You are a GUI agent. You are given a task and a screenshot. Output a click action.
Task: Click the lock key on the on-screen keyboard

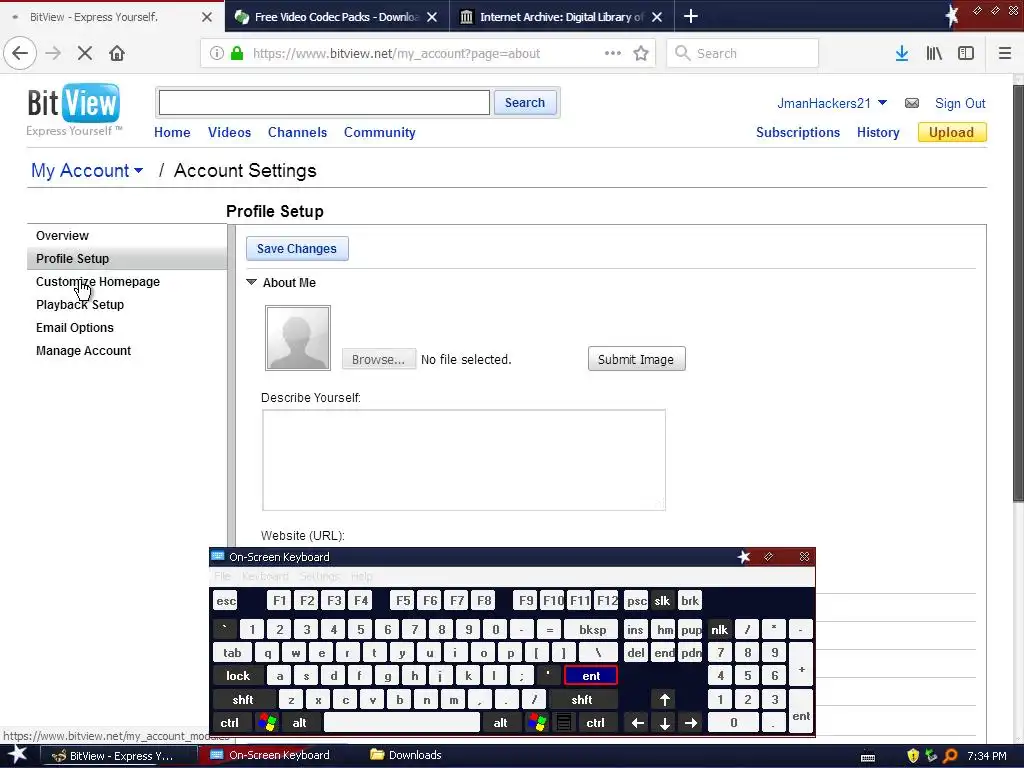[x=238, y=676]
